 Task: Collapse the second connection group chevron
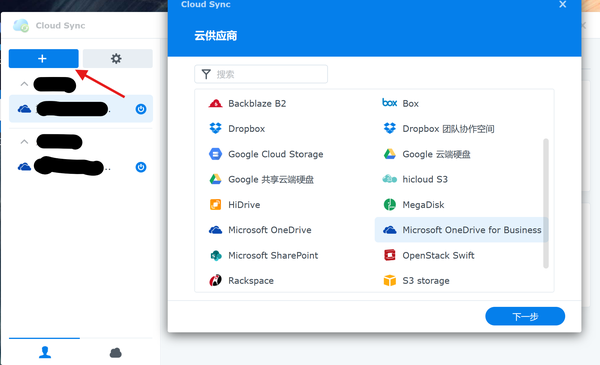click(x=24, y=142)
